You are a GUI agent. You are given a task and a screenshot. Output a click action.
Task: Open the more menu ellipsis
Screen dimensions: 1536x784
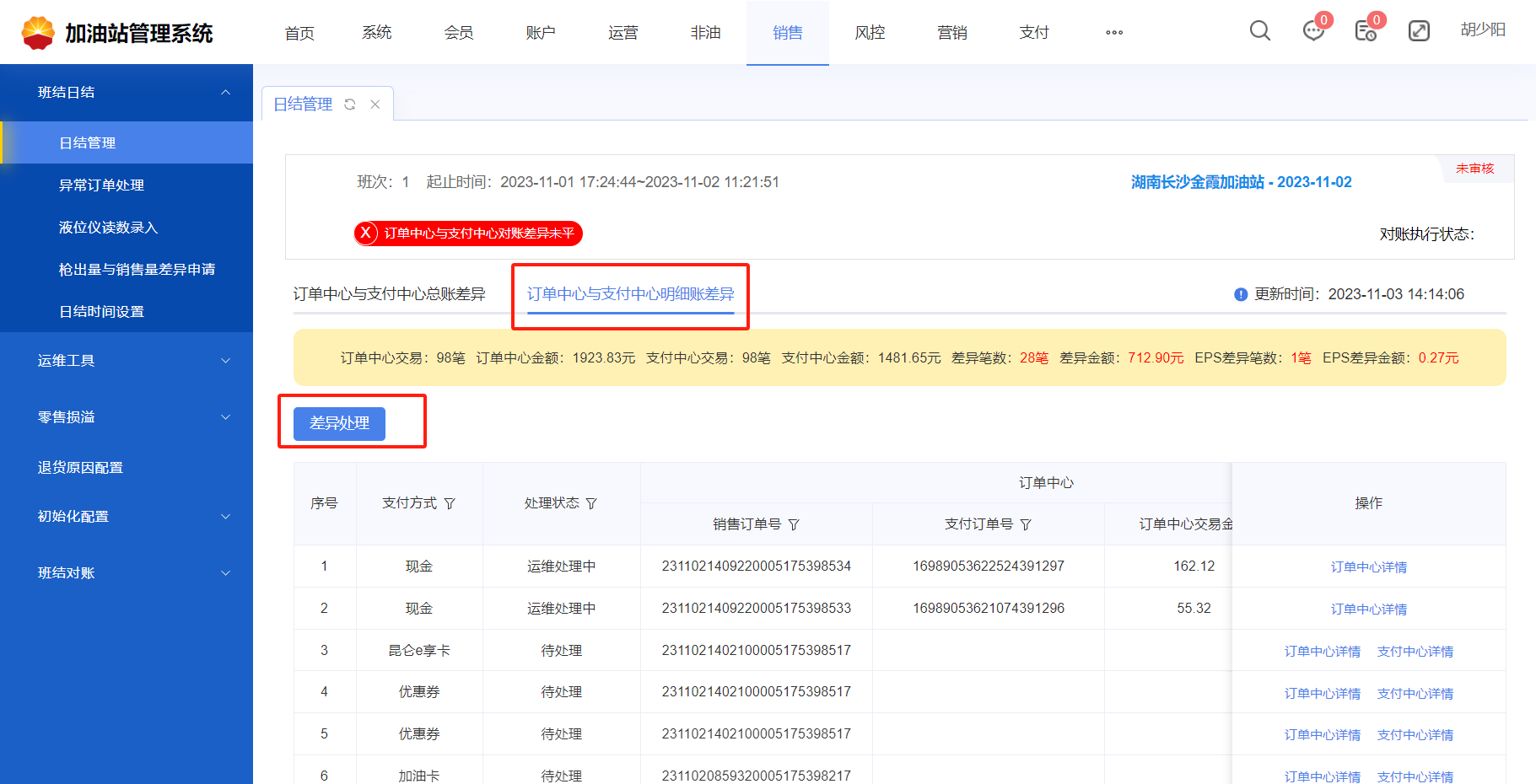click(x=1114, y=33)
